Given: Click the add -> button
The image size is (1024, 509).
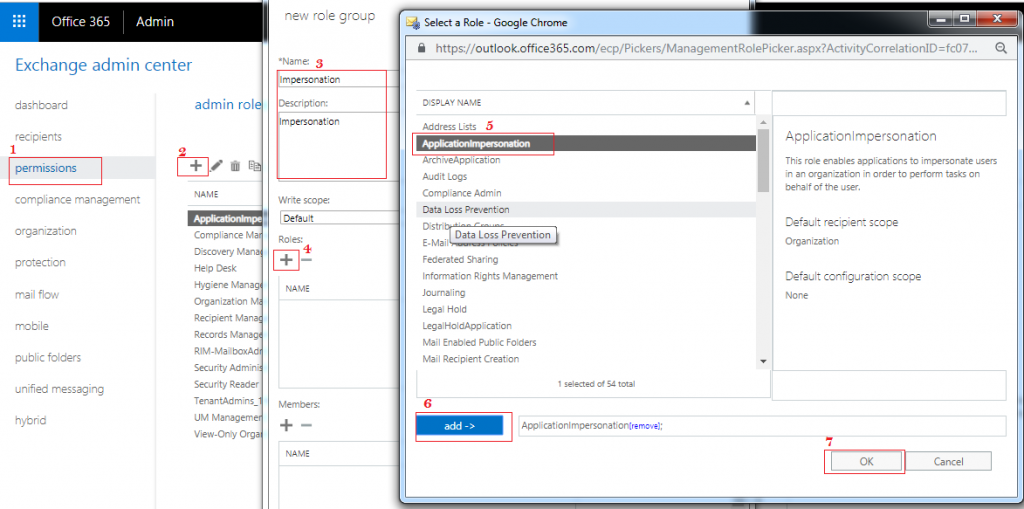Looking at the screenshot, I should click(459, 425).
